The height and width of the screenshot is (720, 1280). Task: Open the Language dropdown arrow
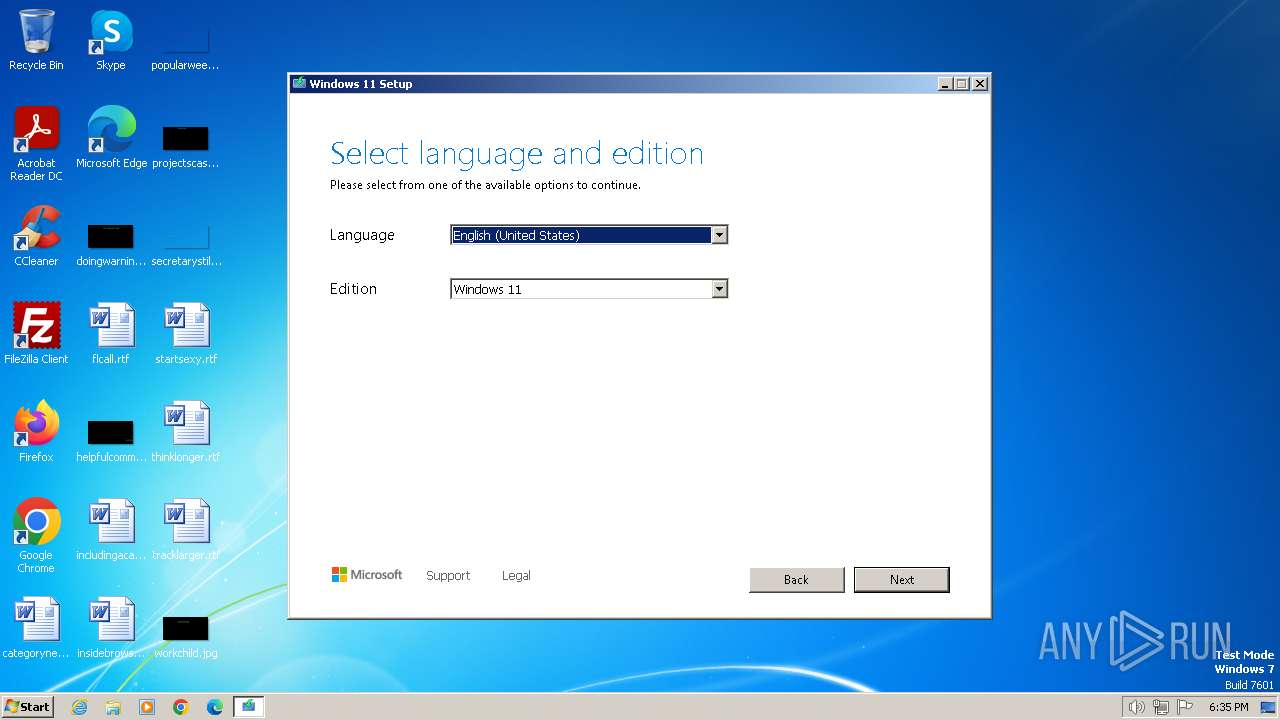[719, 235]
